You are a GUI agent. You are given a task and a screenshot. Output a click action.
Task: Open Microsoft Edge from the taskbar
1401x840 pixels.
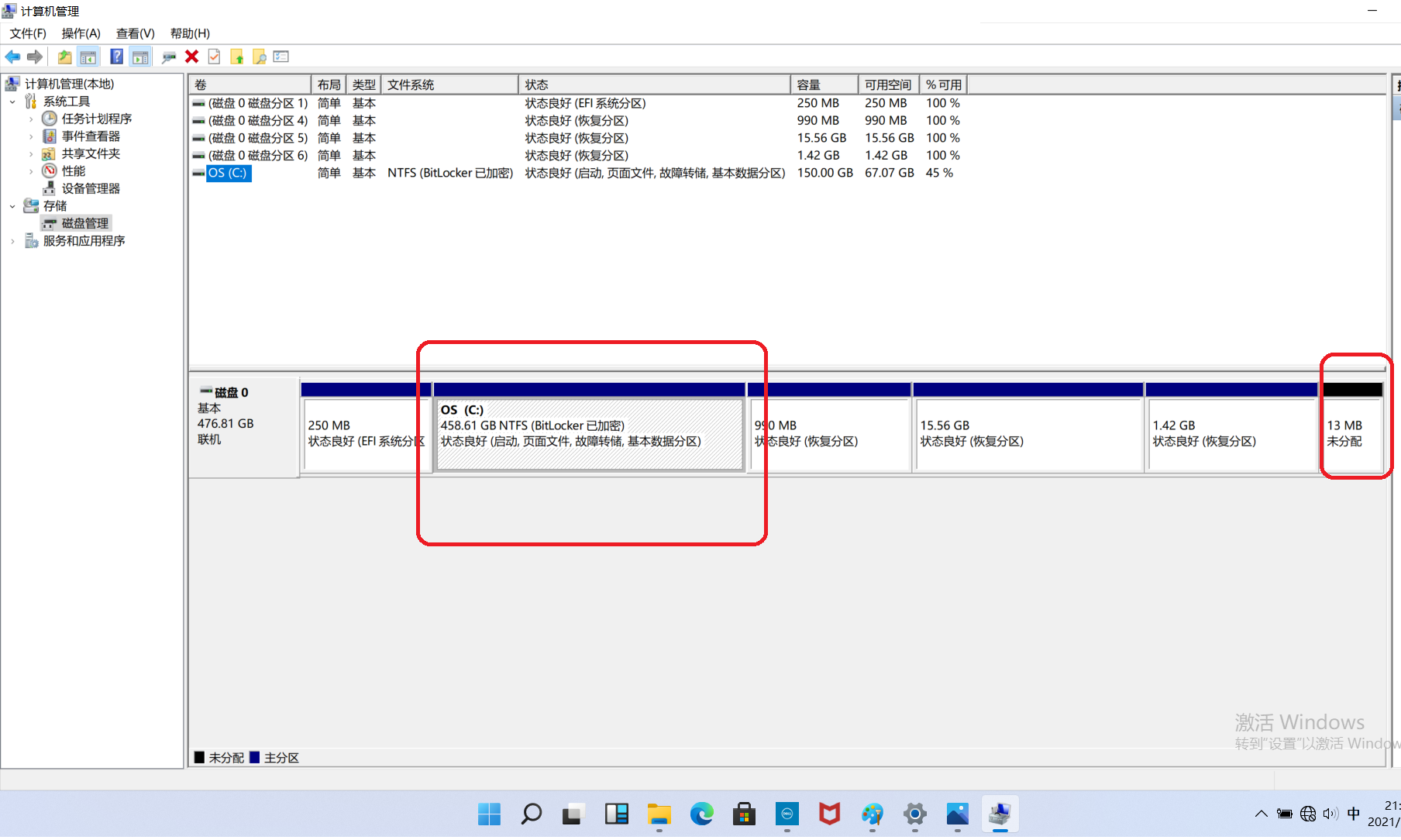(x=701, y=814)
